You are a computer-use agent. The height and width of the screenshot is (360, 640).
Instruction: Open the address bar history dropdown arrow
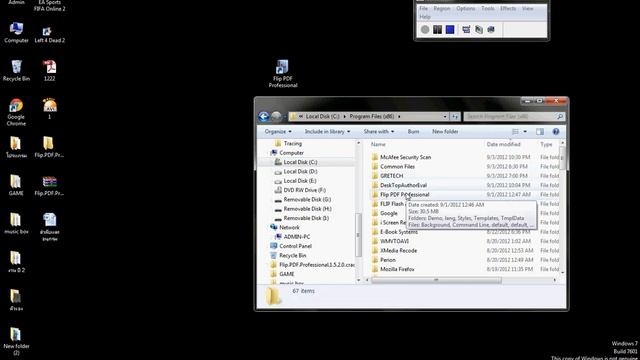coord(445,117)
